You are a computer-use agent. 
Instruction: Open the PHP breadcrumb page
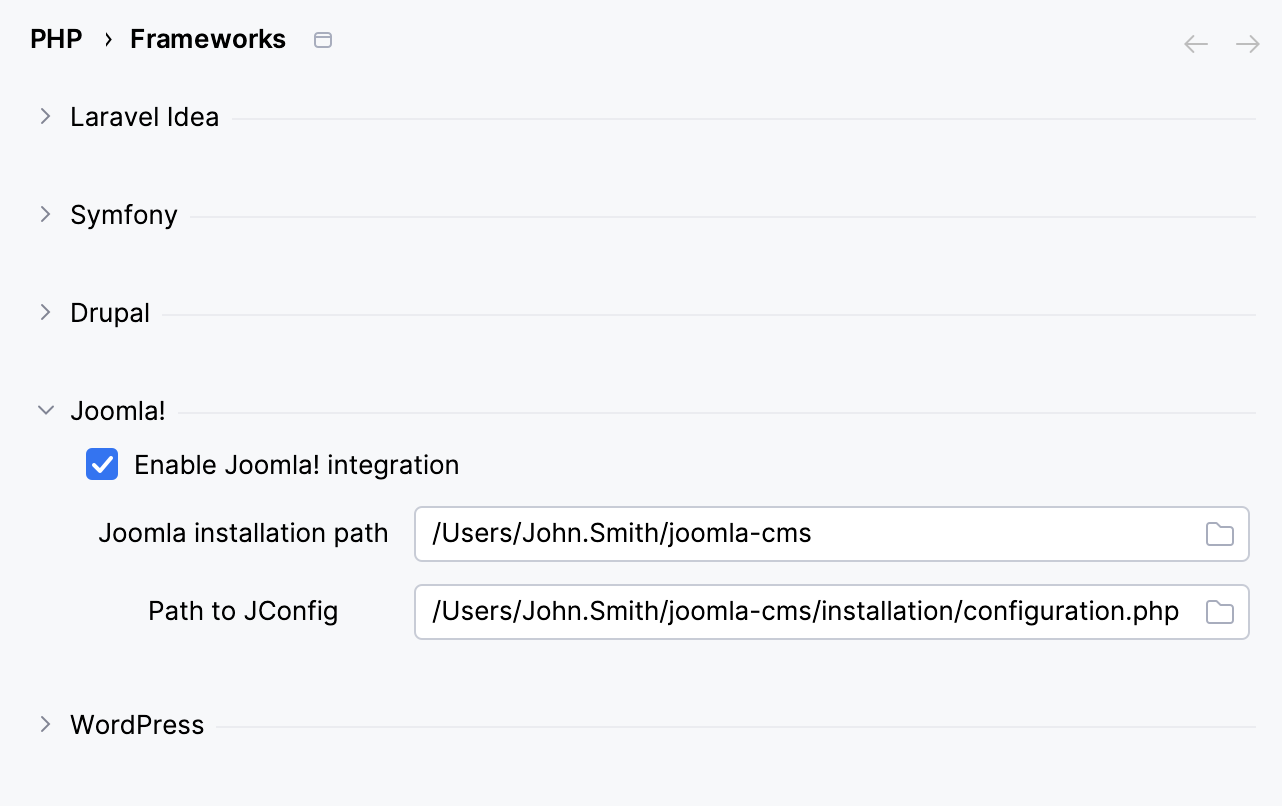[56, 38]
